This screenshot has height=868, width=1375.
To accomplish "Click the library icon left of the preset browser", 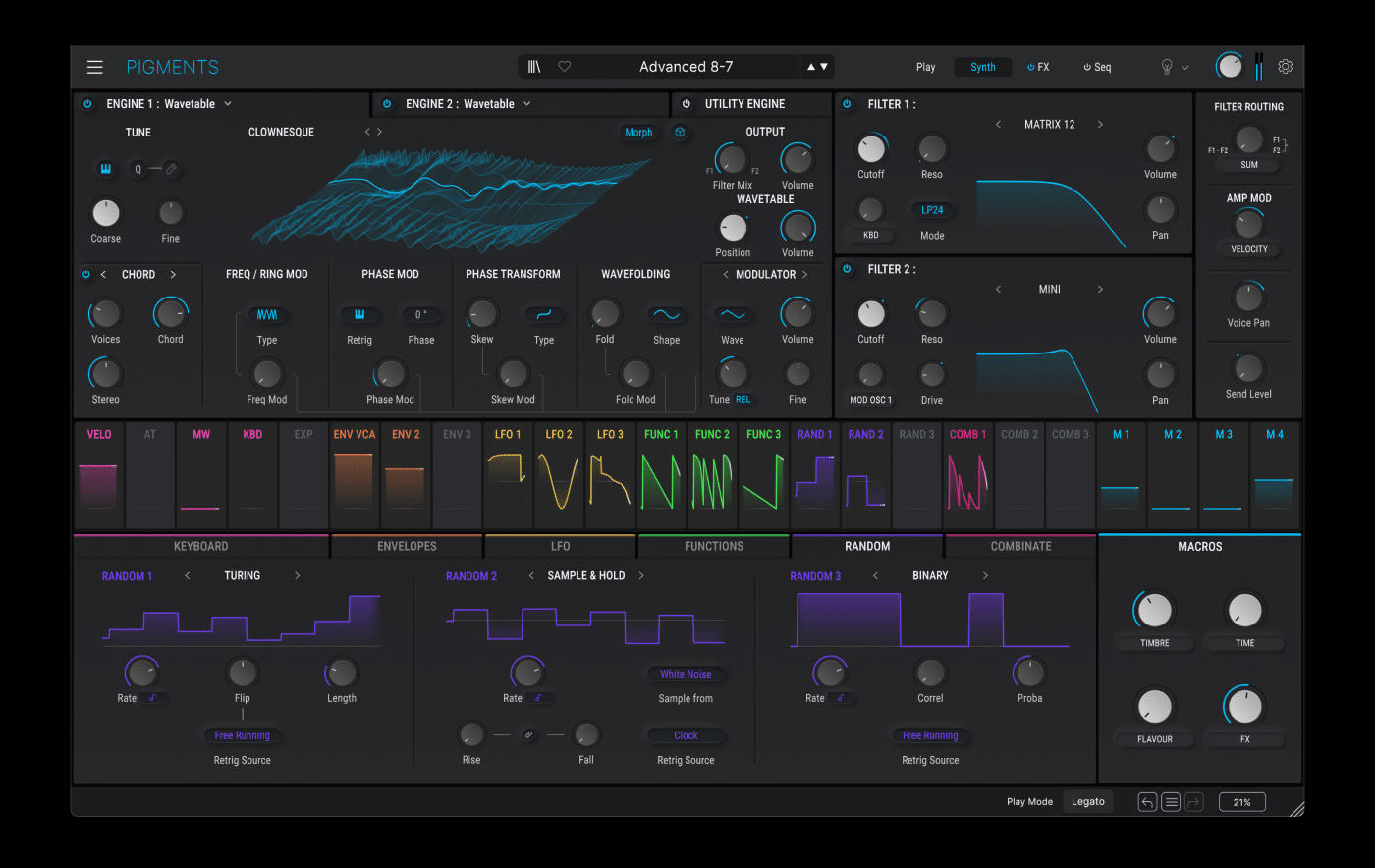I will click(x=536, y=66).
